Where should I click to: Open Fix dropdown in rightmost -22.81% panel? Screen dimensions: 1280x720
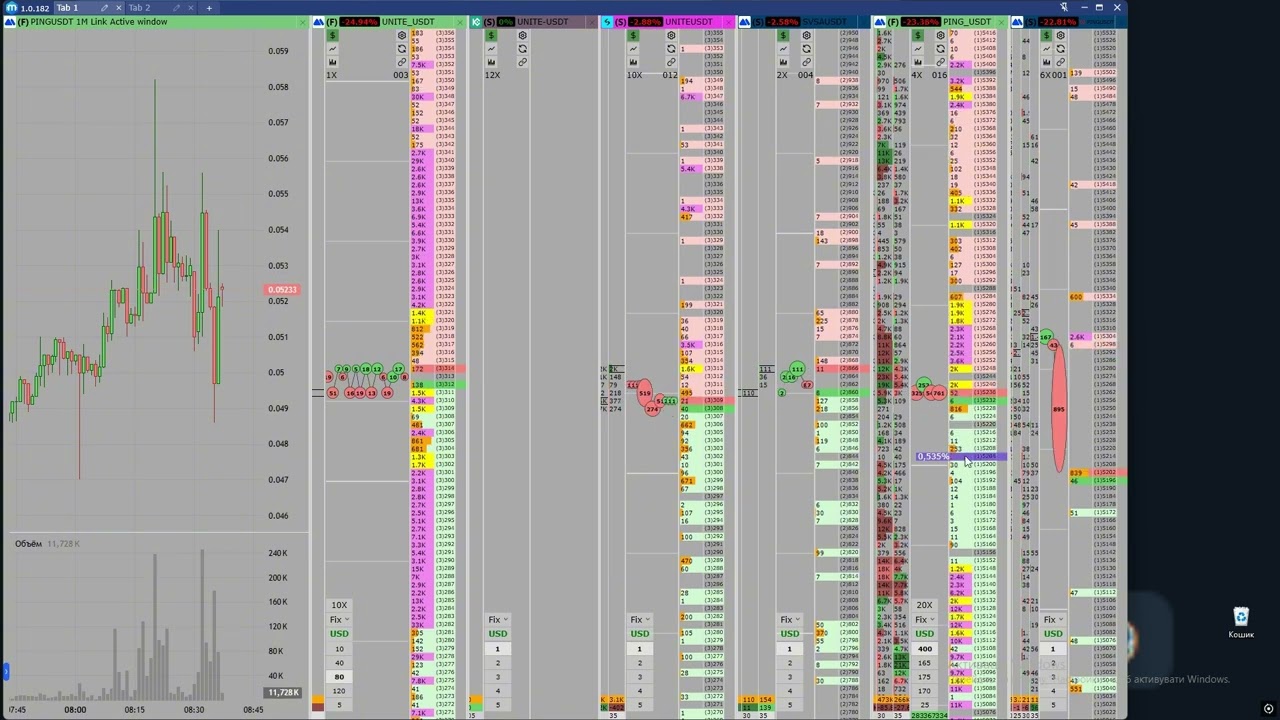pyautogui.click(x=1052, y=620)
